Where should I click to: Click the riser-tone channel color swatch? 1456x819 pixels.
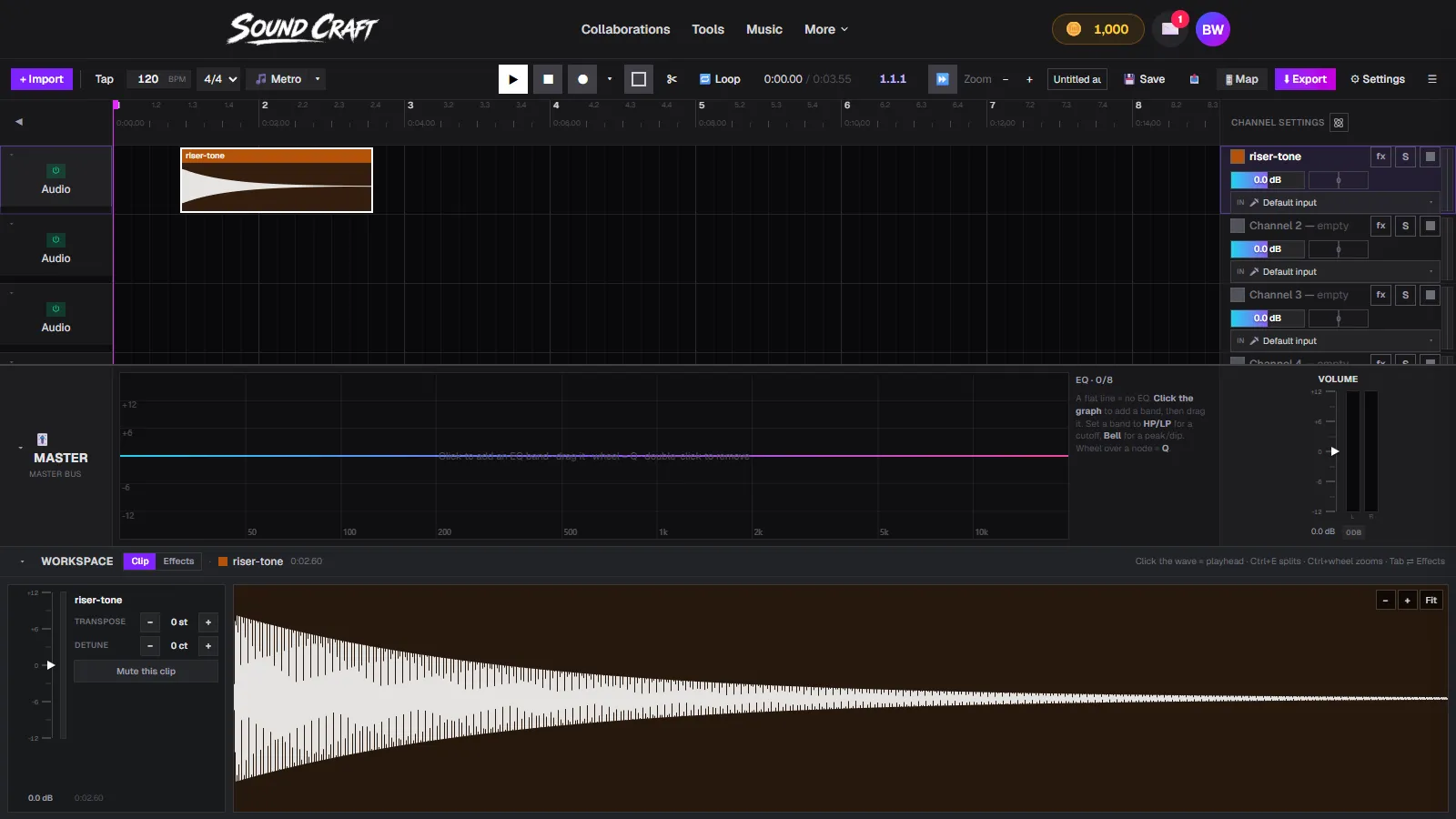[1238, 157]
